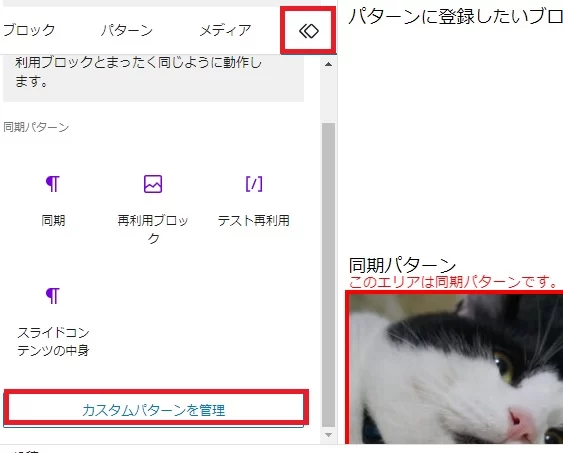Select the 同期パターン heading in the editor
563x453 pixels.
402,265
